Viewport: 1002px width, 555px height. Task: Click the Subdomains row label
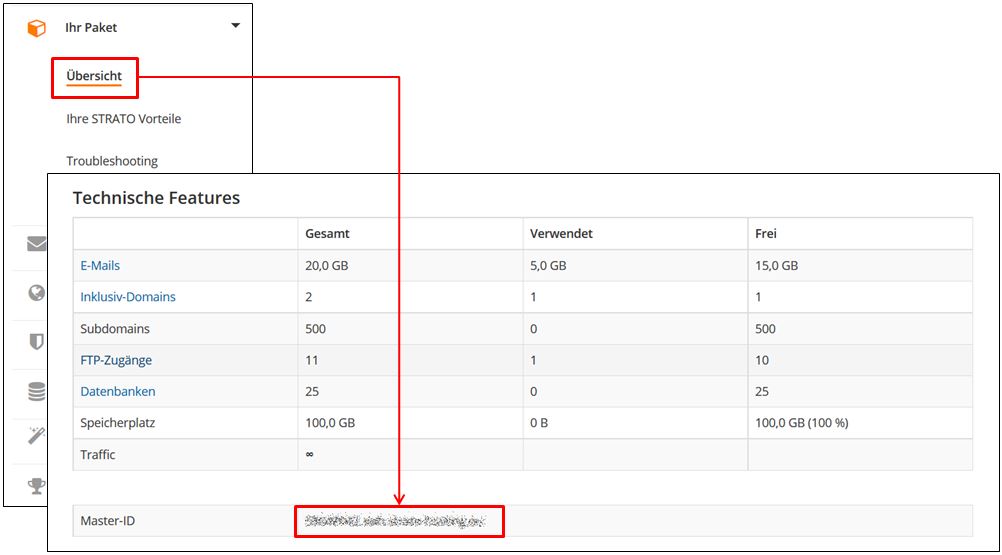(115, 329)
